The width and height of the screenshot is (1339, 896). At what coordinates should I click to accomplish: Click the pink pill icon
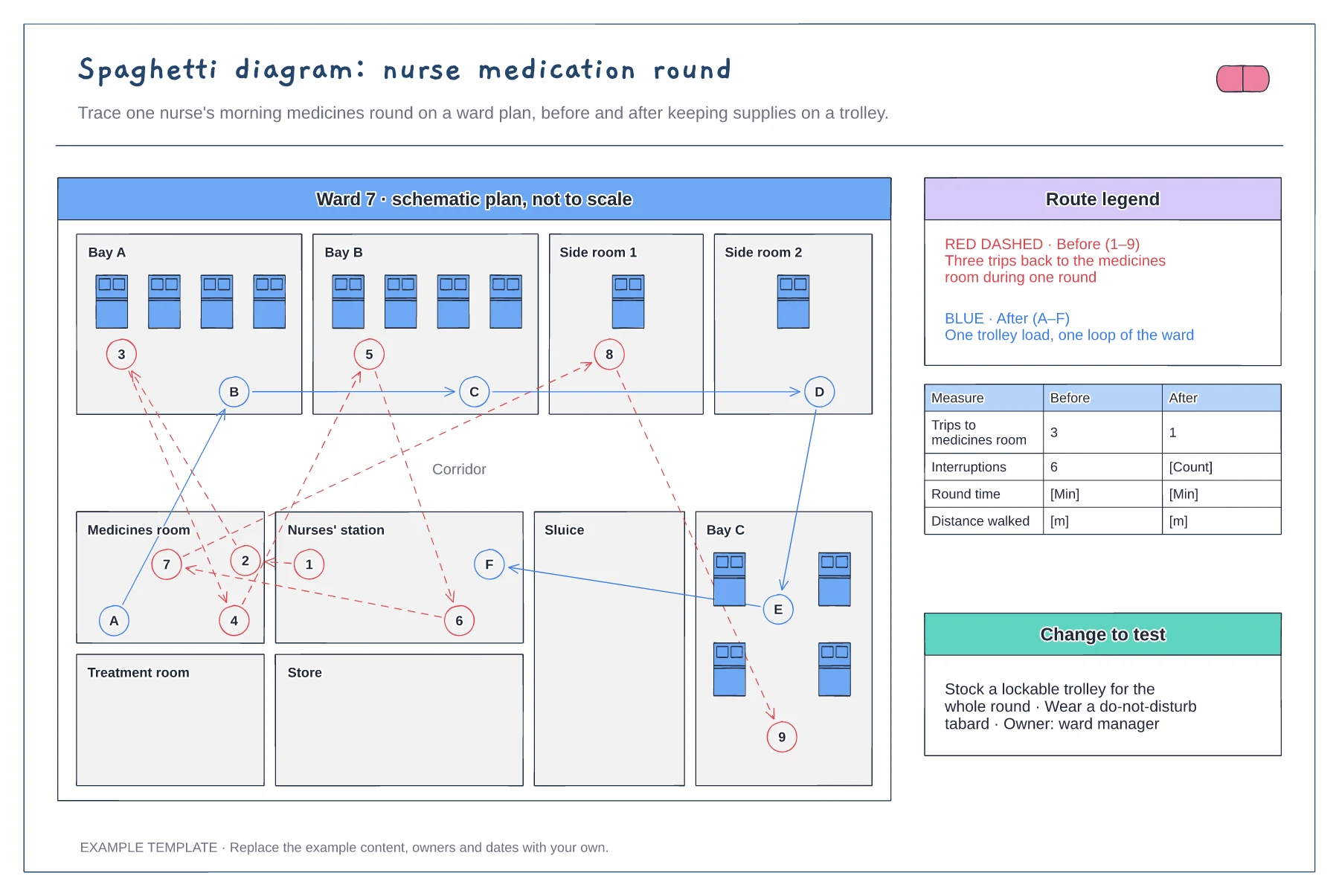pos(1242,79)
